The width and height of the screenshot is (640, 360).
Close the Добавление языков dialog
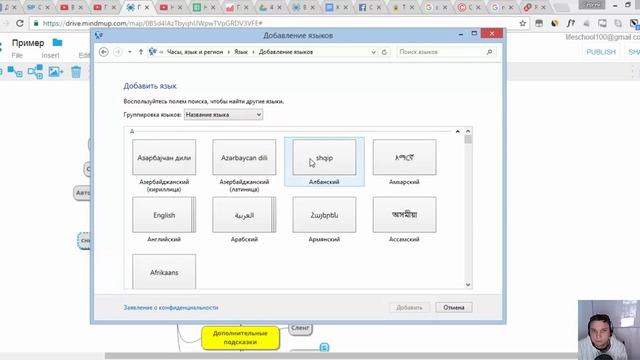pyautogui.click(x=492, y=33)
